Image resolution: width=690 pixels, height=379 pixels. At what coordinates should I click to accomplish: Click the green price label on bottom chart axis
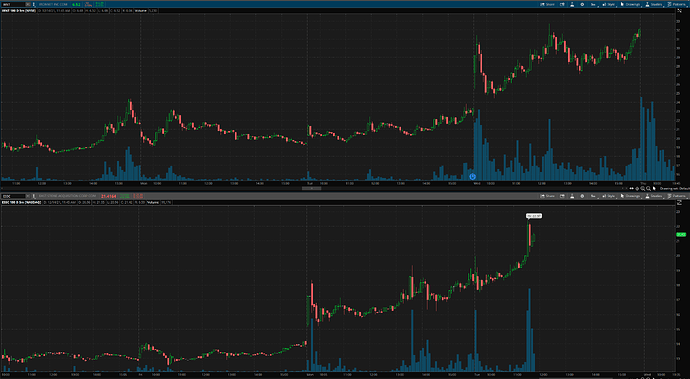[681, 235]
